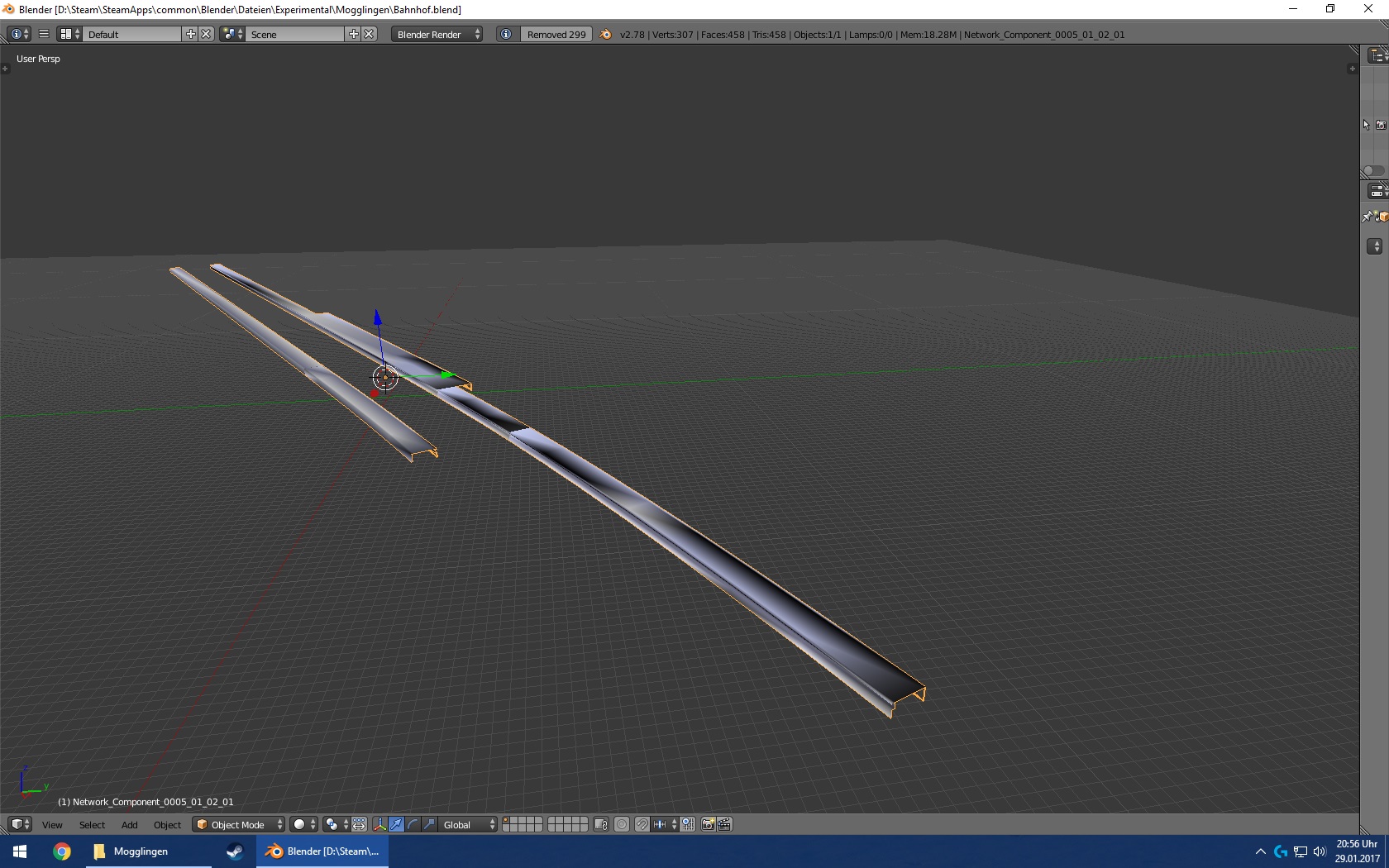
Task: Open the Blender Render engine dropdown
Action: (x=437, y=34)
